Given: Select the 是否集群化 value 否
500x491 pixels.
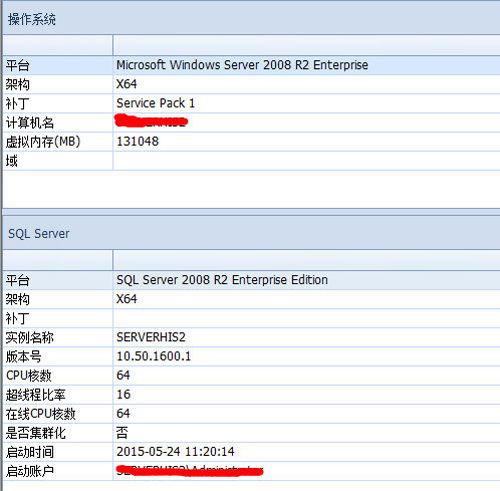Looking at the screenshot, I should [x=122, y=433].
